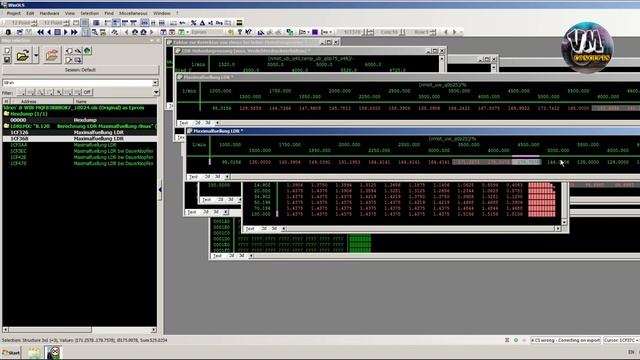Click the blue filled square toolbar icon
The height and width of the screenshot is (360, 640).
pyautogui.click(x=315, y=32)
